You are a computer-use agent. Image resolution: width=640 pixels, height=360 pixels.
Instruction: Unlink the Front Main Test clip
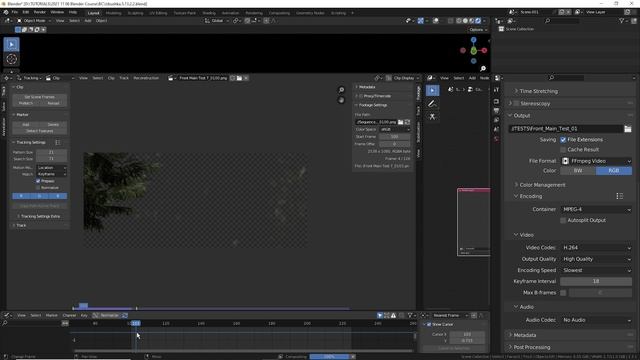(x=246, y=78)
